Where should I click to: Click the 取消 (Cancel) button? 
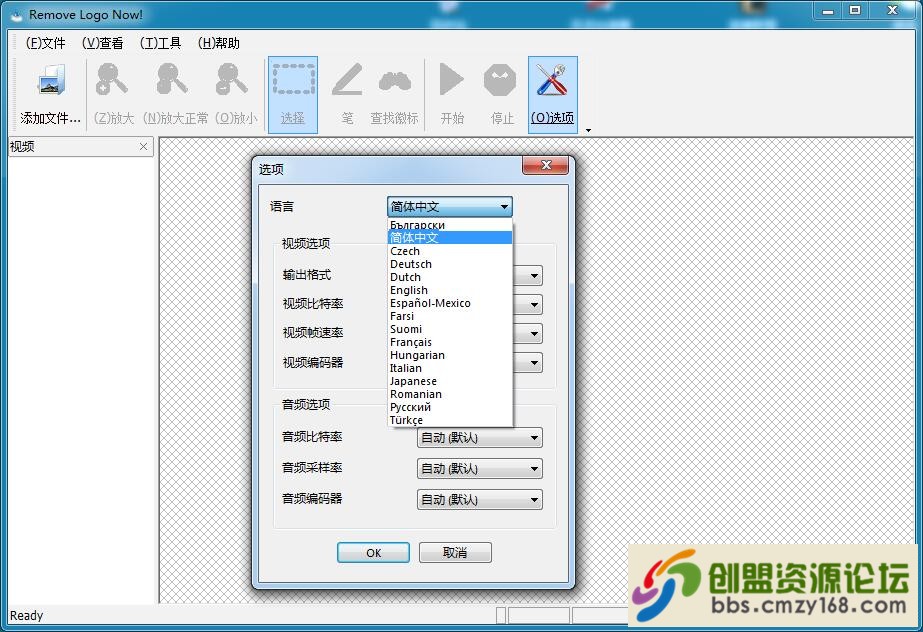pos(455,553)
